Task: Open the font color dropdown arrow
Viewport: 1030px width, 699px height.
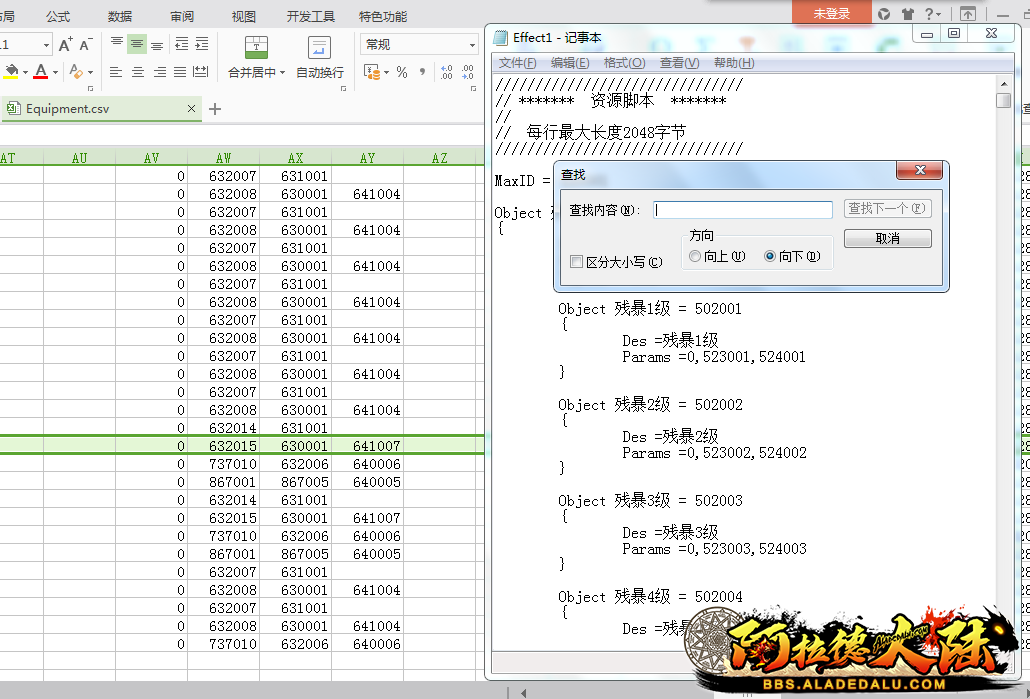Action: [x=55, y=73]
